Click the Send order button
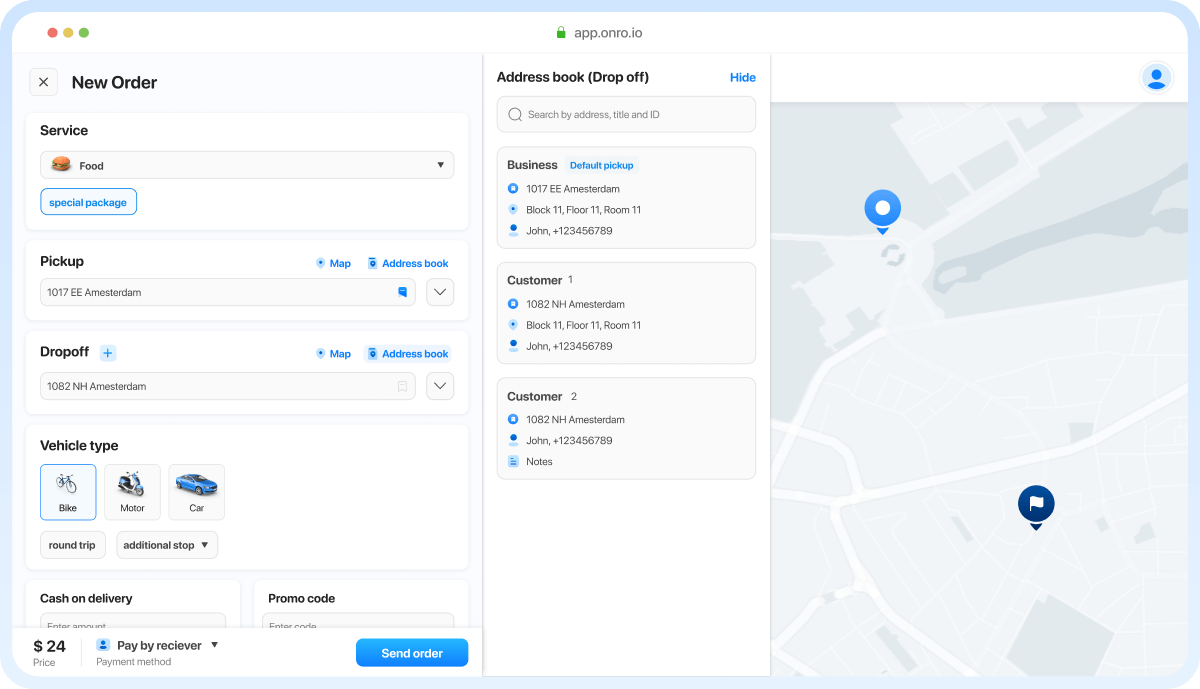Image resolution: width=1200 pixels, height=689 pixels. 412,652
